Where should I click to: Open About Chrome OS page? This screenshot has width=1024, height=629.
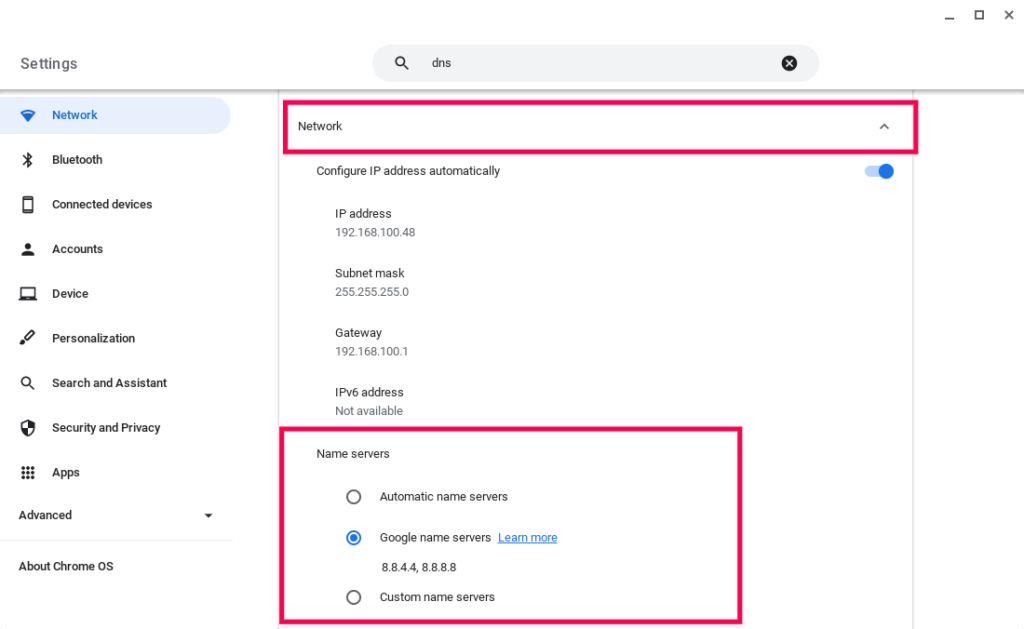click(x=66, y=566)
